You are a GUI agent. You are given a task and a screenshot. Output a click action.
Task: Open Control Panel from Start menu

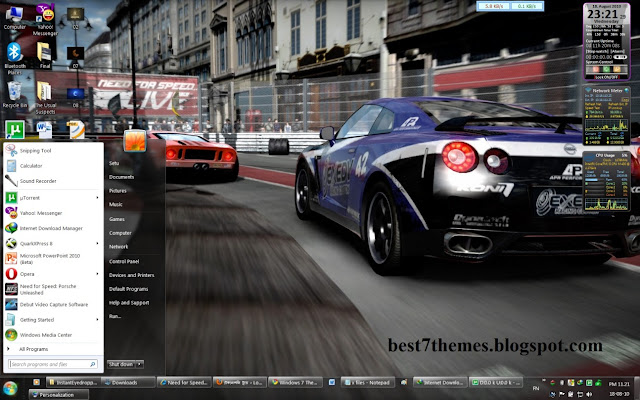click(124, 261)
